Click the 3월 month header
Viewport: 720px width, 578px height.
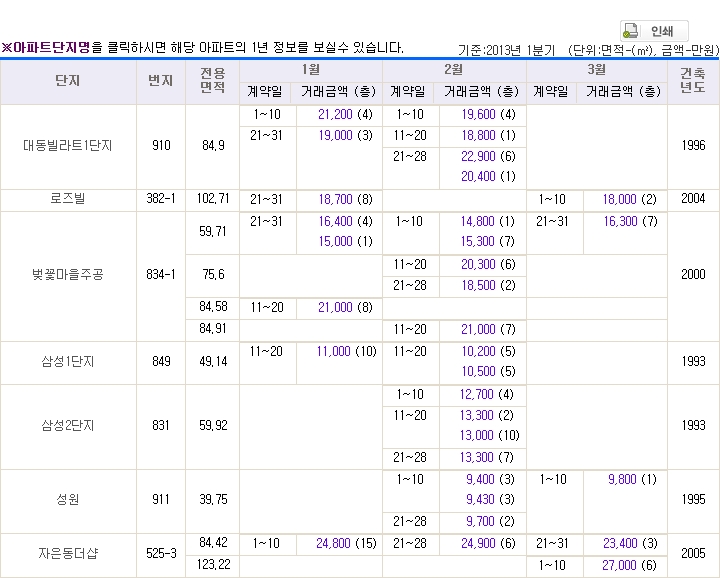pos(596,70)
